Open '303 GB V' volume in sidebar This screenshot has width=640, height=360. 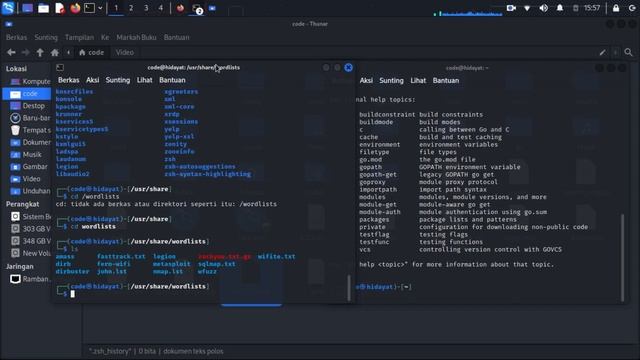27,229
